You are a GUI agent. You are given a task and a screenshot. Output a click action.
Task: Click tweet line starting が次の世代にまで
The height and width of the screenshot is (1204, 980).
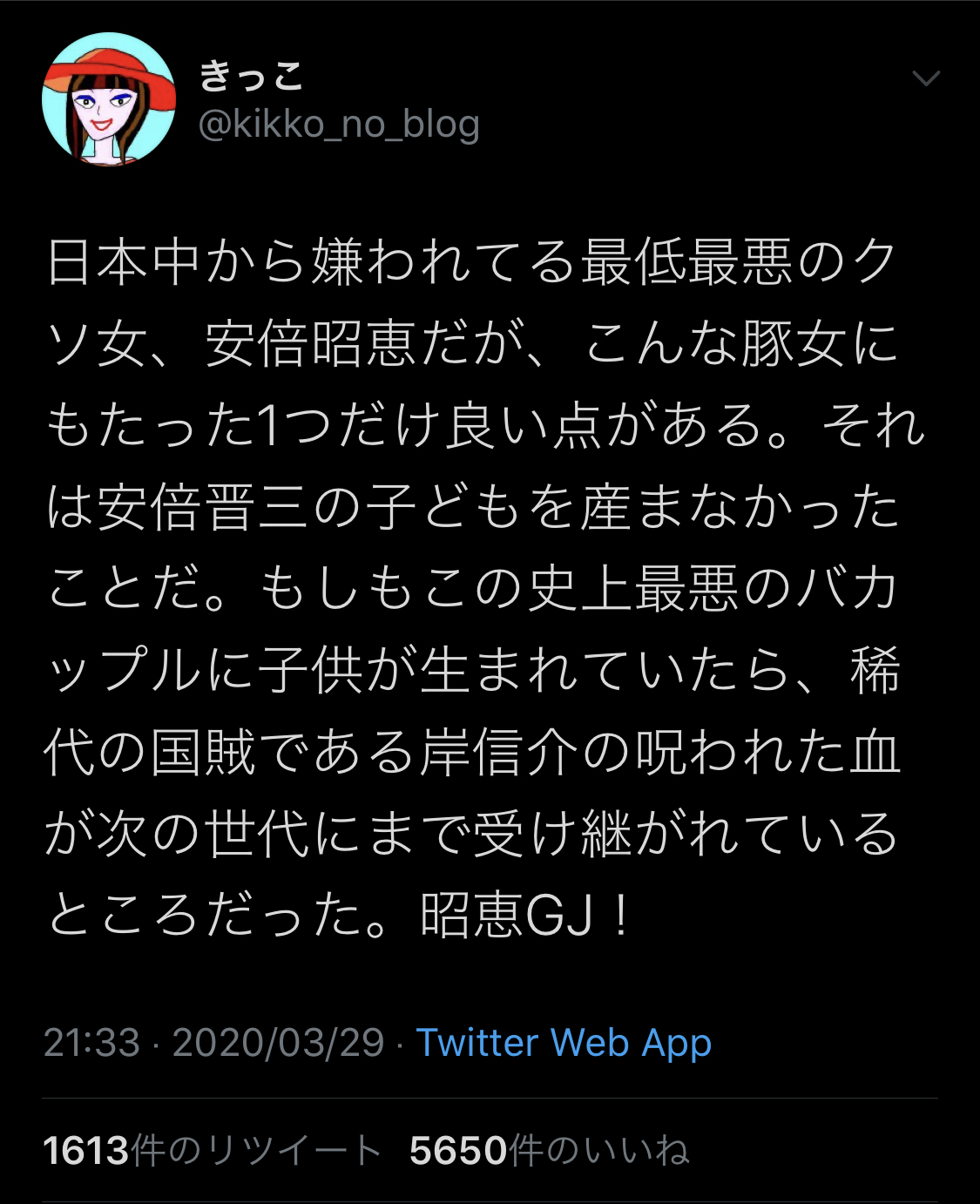click(471, 835)
